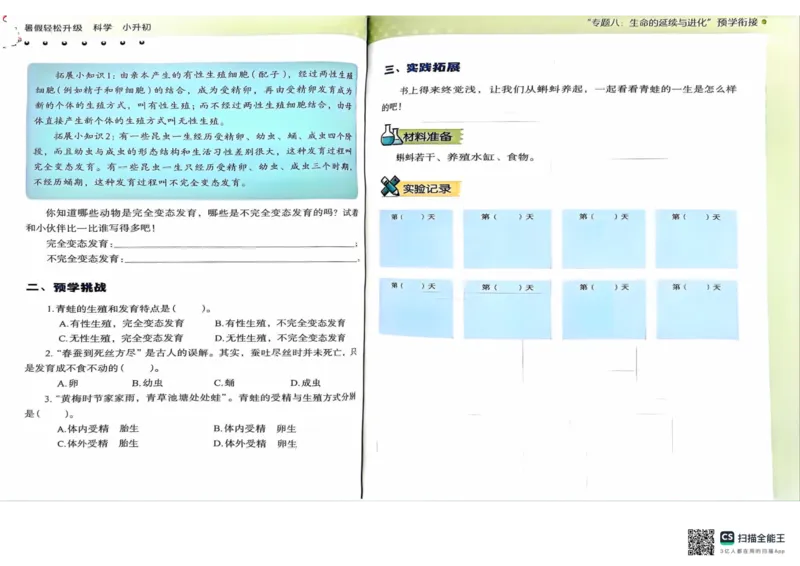
Task: Click the header 专题八:生命的延续与进化
Action: coord(649,22)
